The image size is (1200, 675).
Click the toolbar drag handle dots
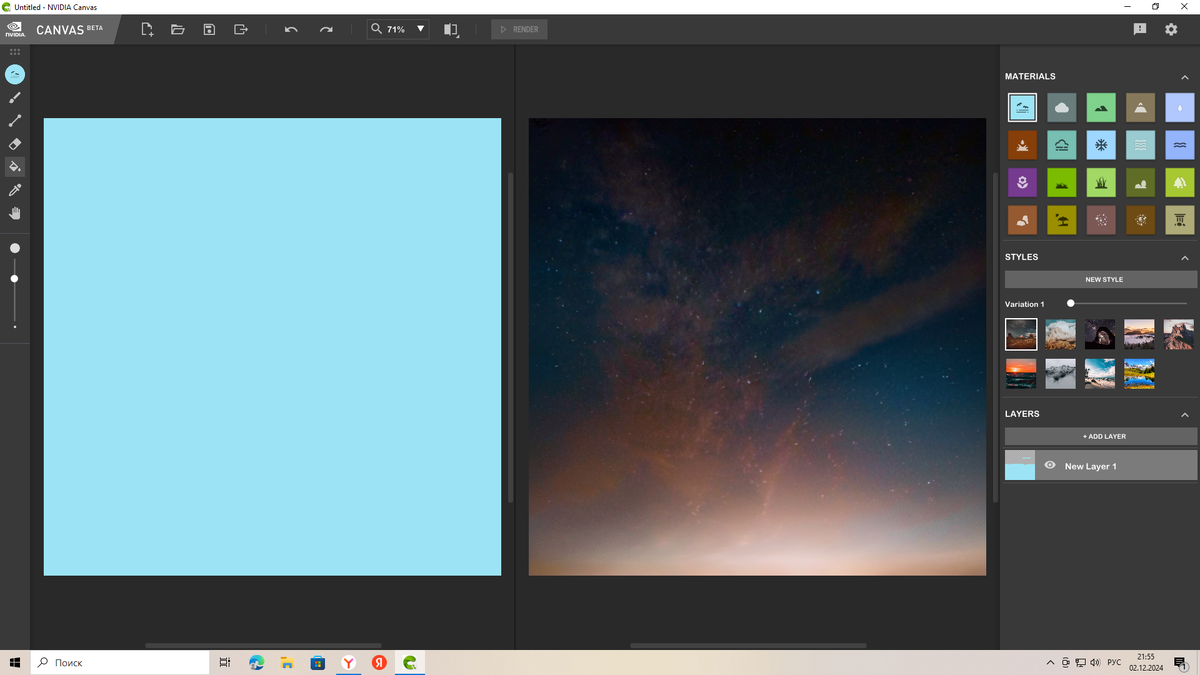coord(15,51)
